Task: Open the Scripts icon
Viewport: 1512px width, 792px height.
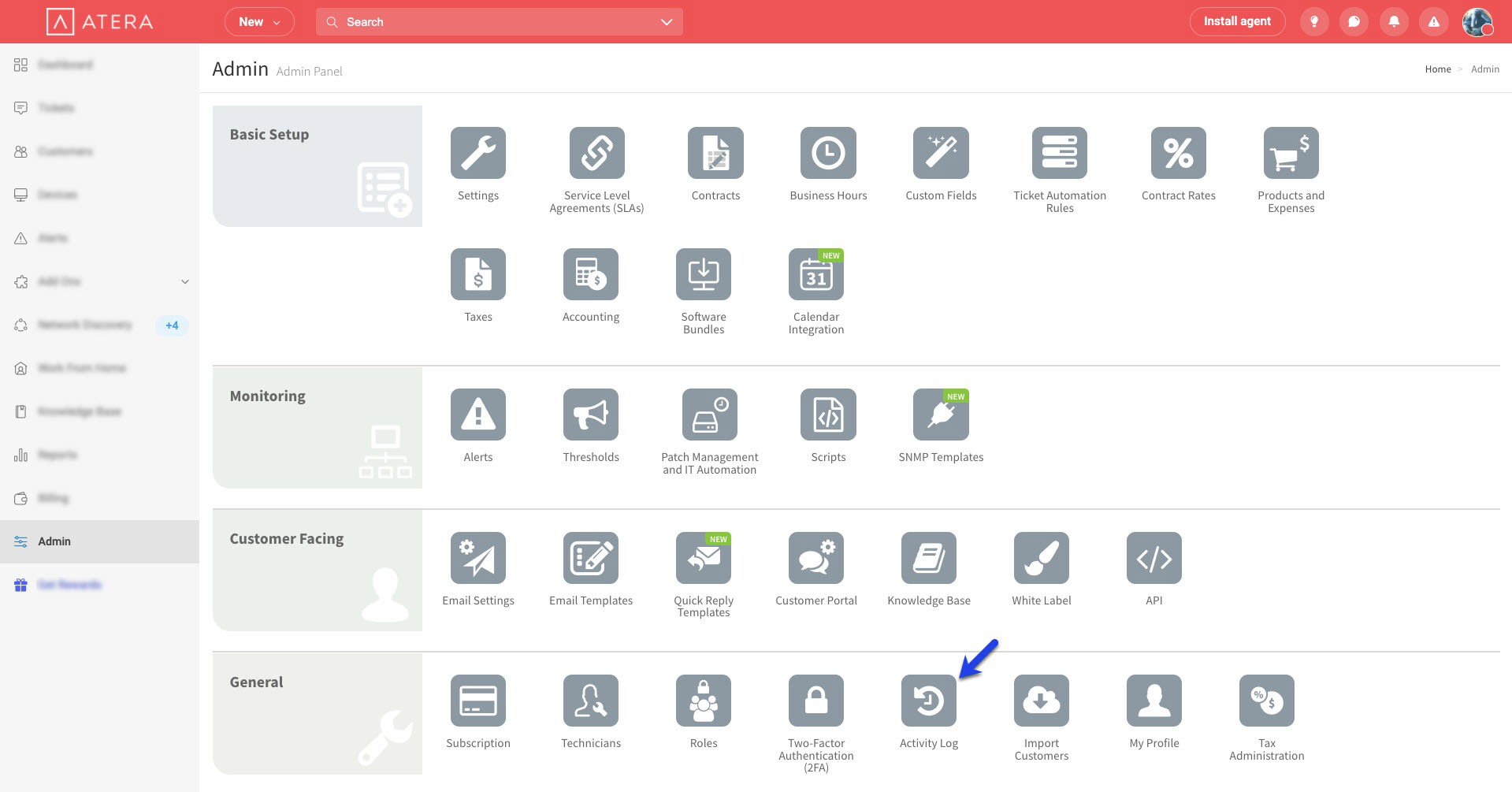Action: coord(828,415)
